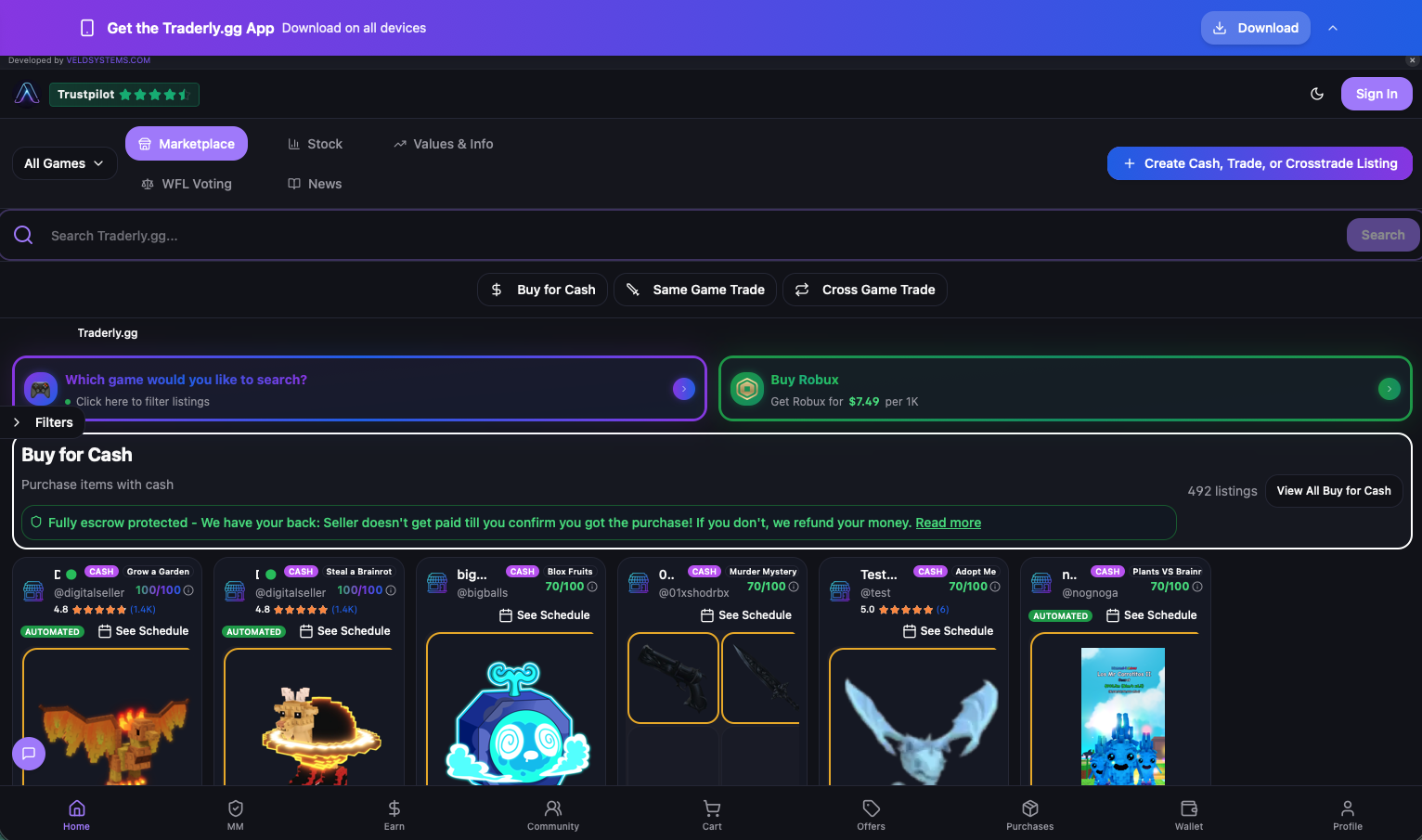The image size is (1422, 840).
Task: Expand the Filters panel
Action: coord(45,422)
